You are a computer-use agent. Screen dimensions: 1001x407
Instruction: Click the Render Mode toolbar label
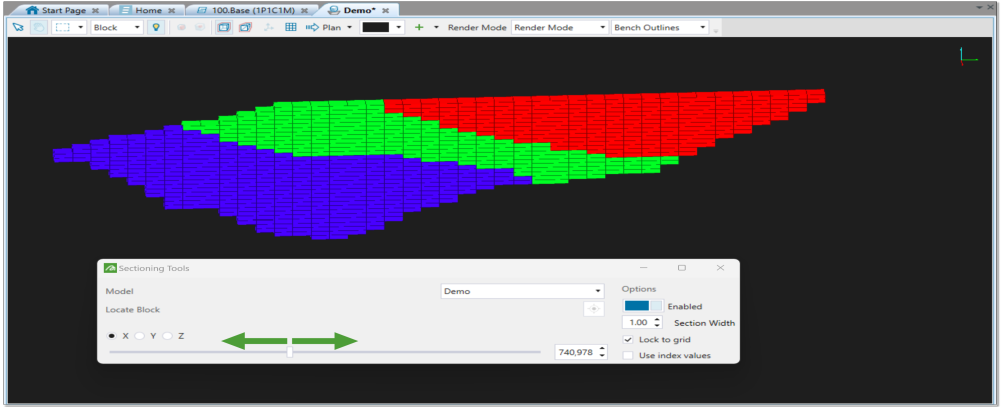coord(478,28)
